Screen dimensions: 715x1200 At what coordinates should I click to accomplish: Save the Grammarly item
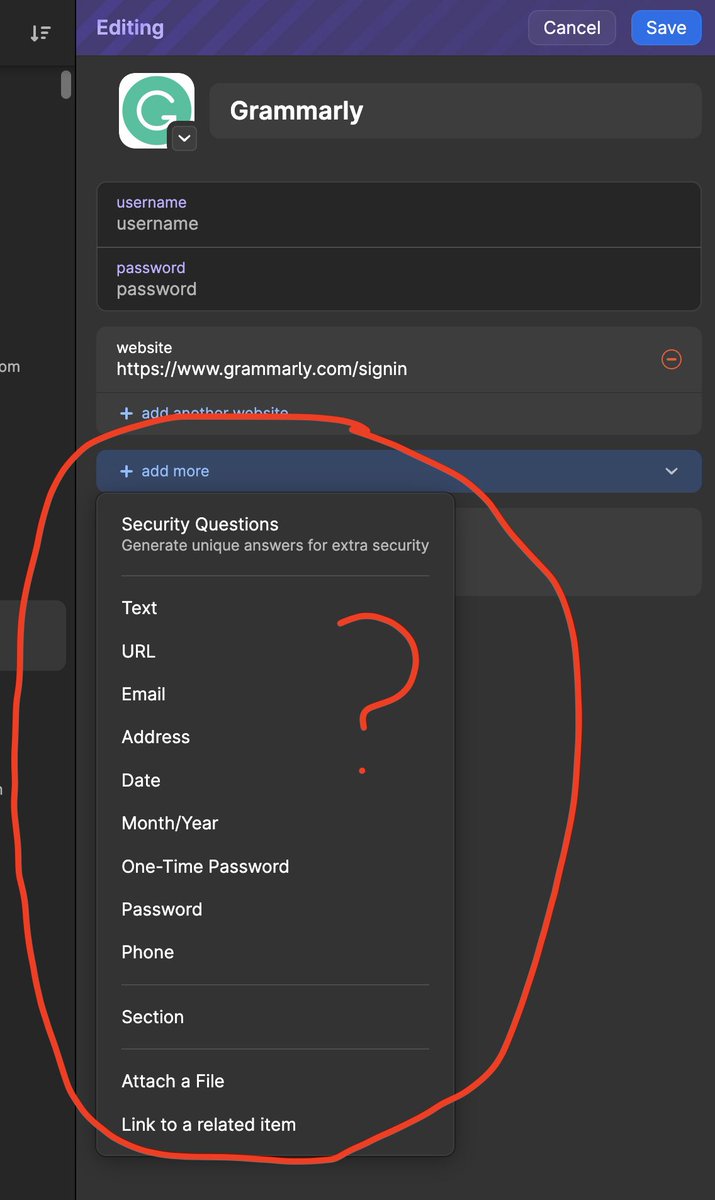pos(666,28)
